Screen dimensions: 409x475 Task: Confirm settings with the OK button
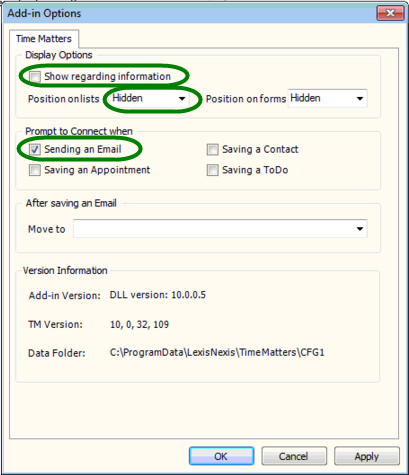tap(221, 456)
